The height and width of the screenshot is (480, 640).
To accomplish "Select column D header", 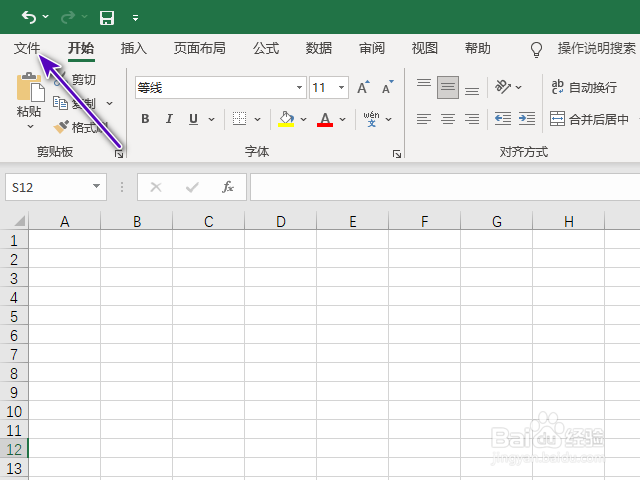I will coord(281,221).
